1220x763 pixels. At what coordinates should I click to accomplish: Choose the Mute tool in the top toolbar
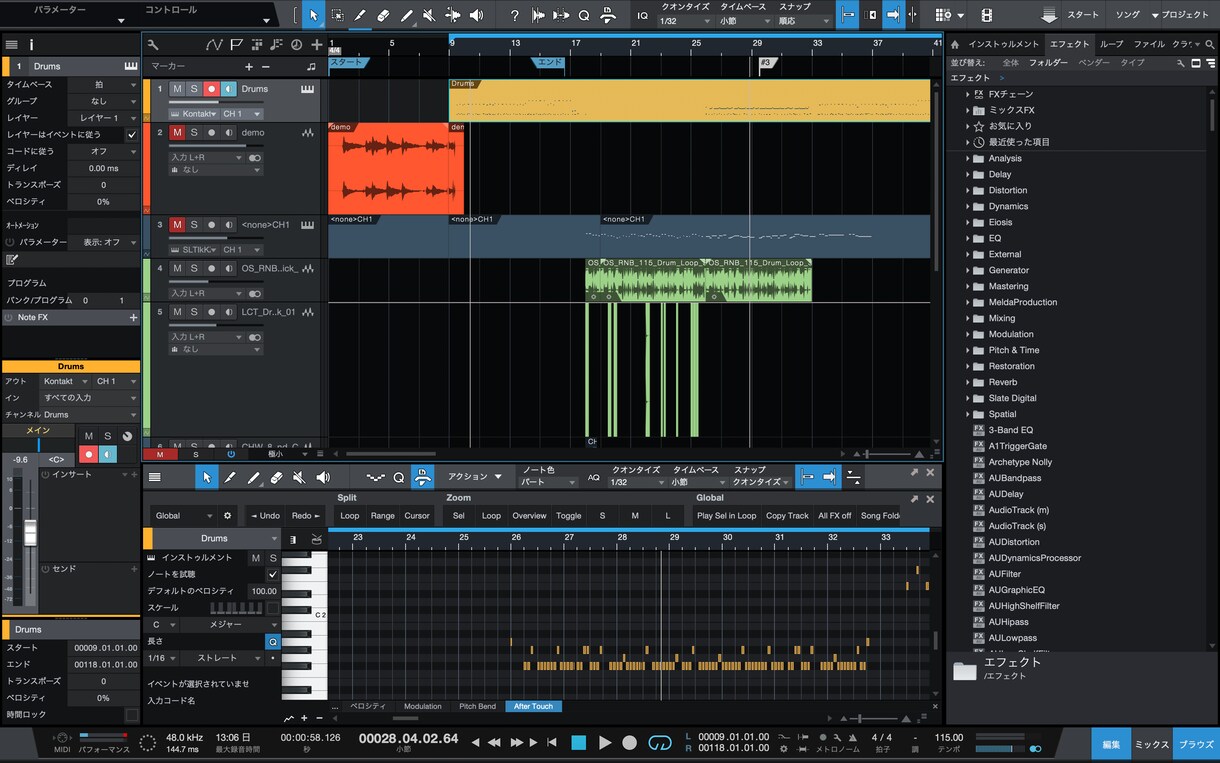click(429, 15)
